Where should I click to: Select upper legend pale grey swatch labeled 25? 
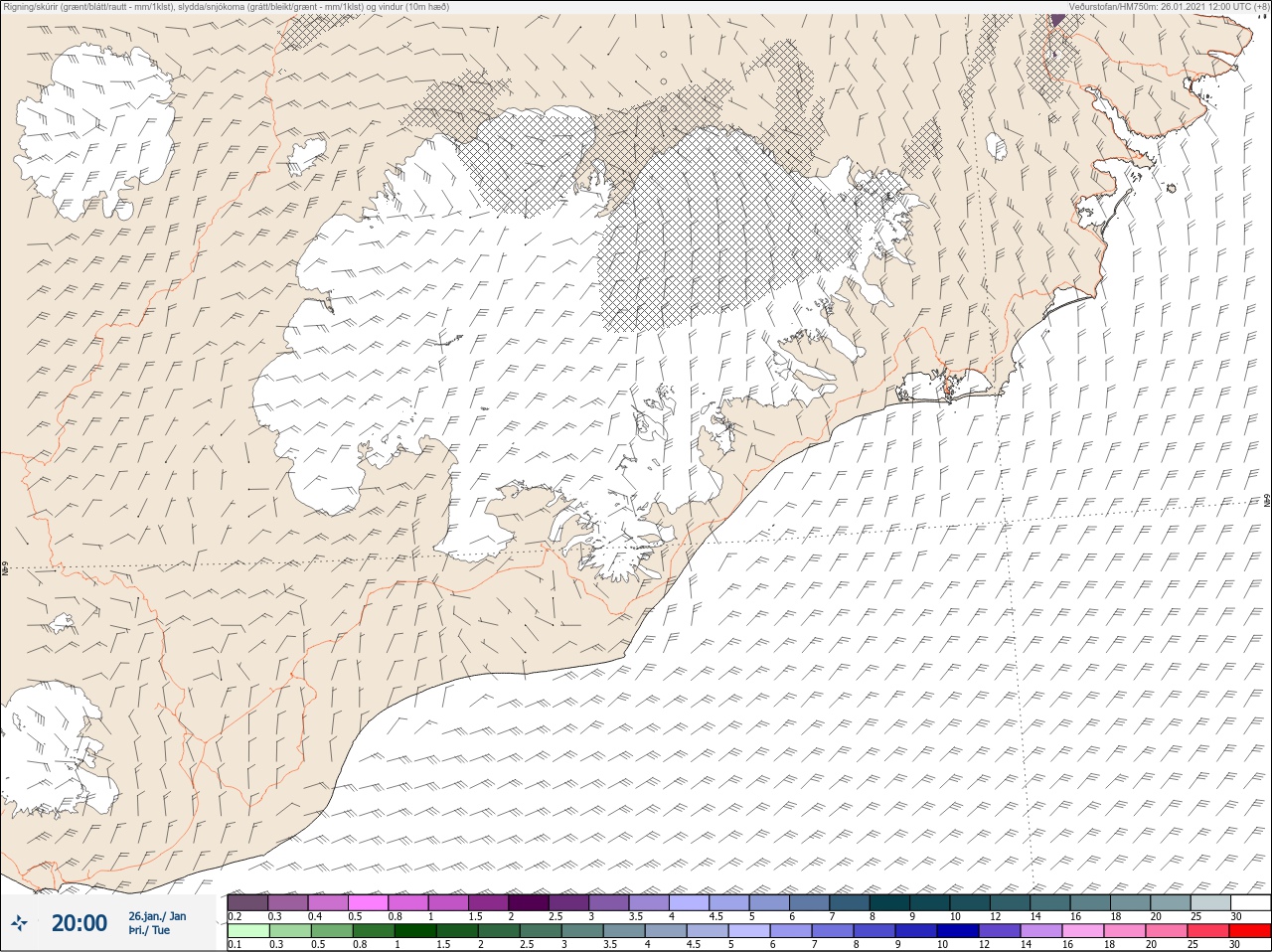tap(1210, 902)
